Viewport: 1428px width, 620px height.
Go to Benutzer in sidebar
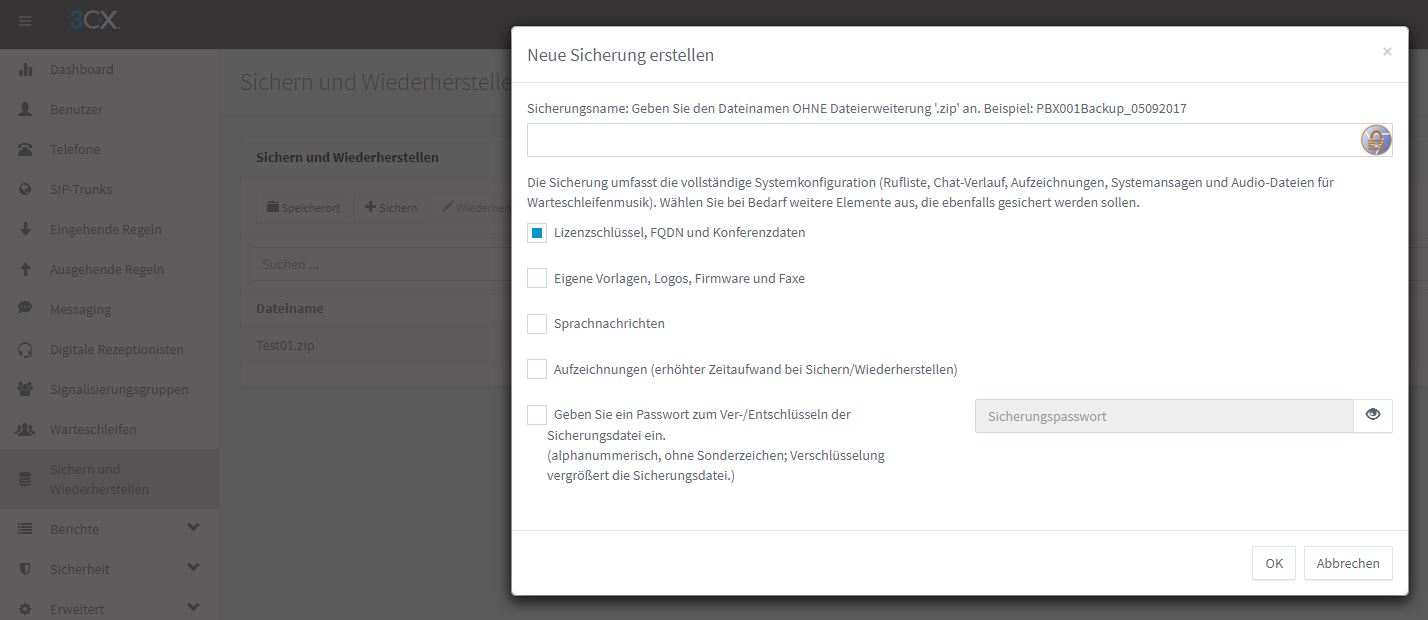[x=76, y=109]
